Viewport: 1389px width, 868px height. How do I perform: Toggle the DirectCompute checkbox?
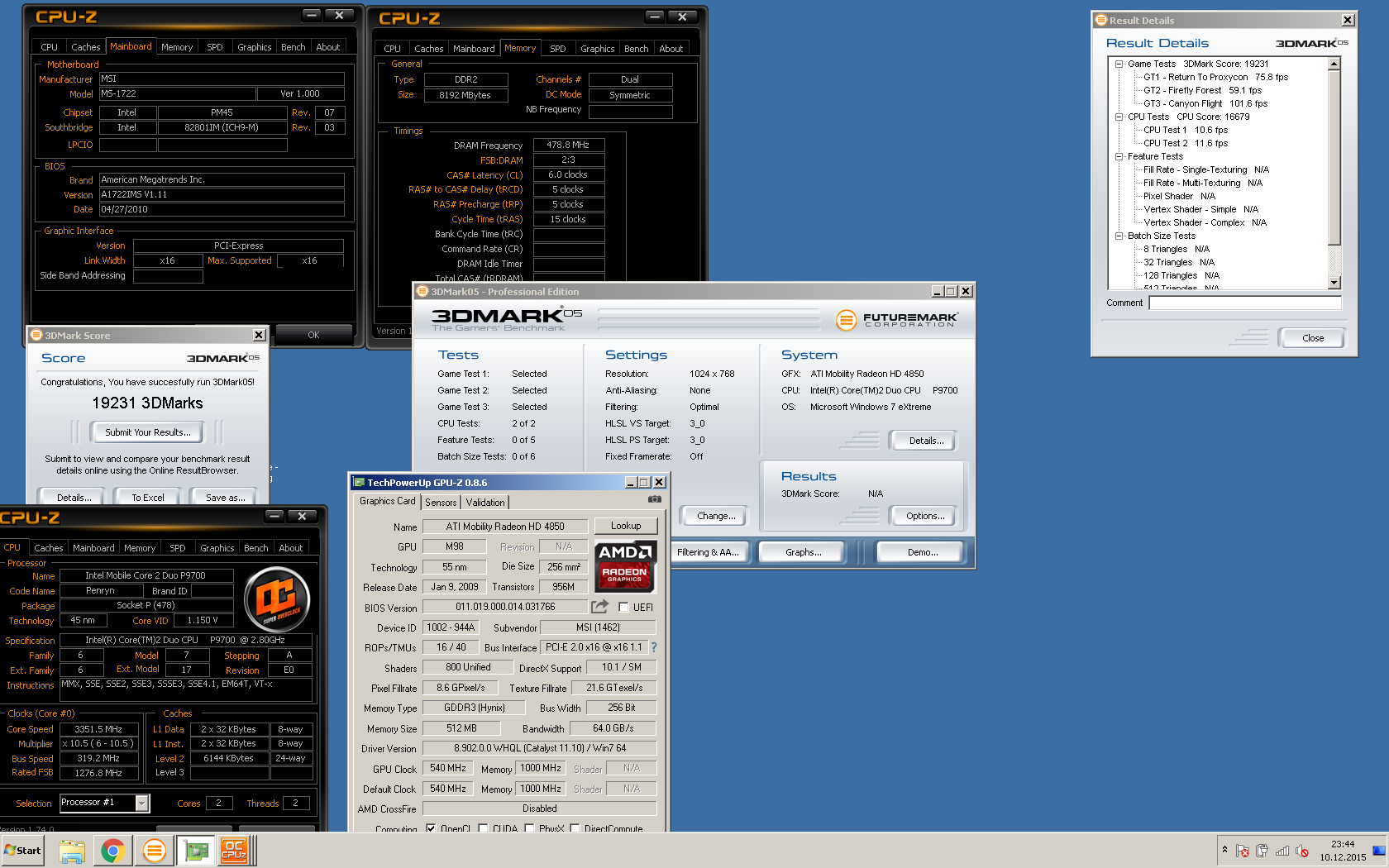click(575, 827)
